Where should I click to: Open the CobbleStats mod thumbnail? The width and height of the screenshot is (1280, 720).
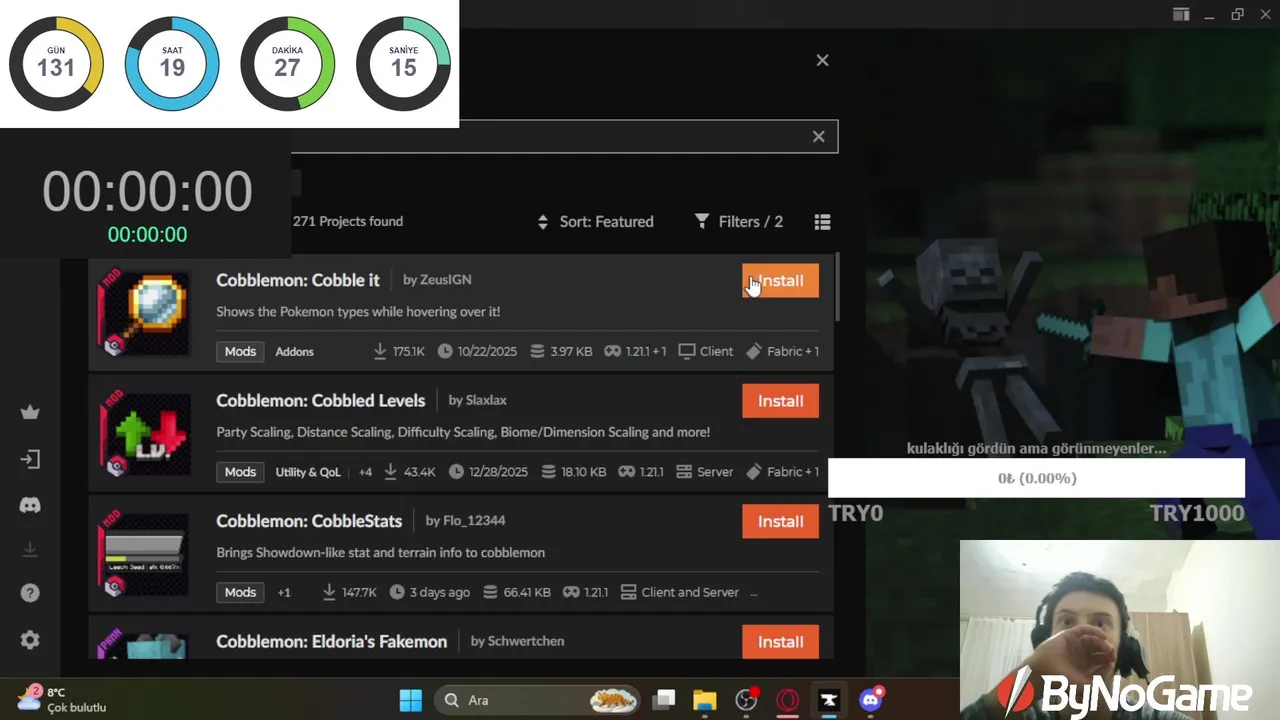coord(143,555)
